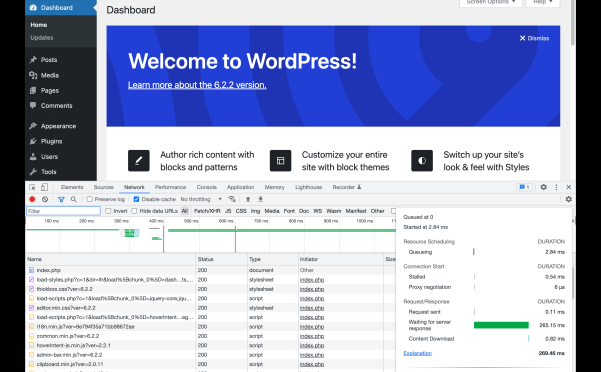
Task: Open network conditions wifi icon
Action: 232,199
